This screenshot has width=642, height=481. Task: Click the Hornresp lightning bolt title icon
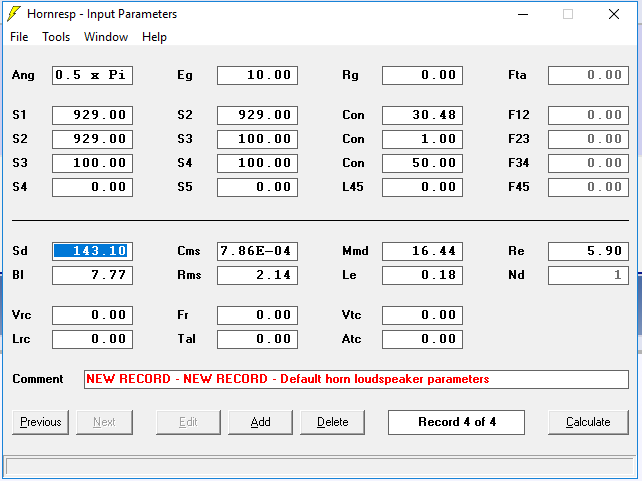coord(14,14)
